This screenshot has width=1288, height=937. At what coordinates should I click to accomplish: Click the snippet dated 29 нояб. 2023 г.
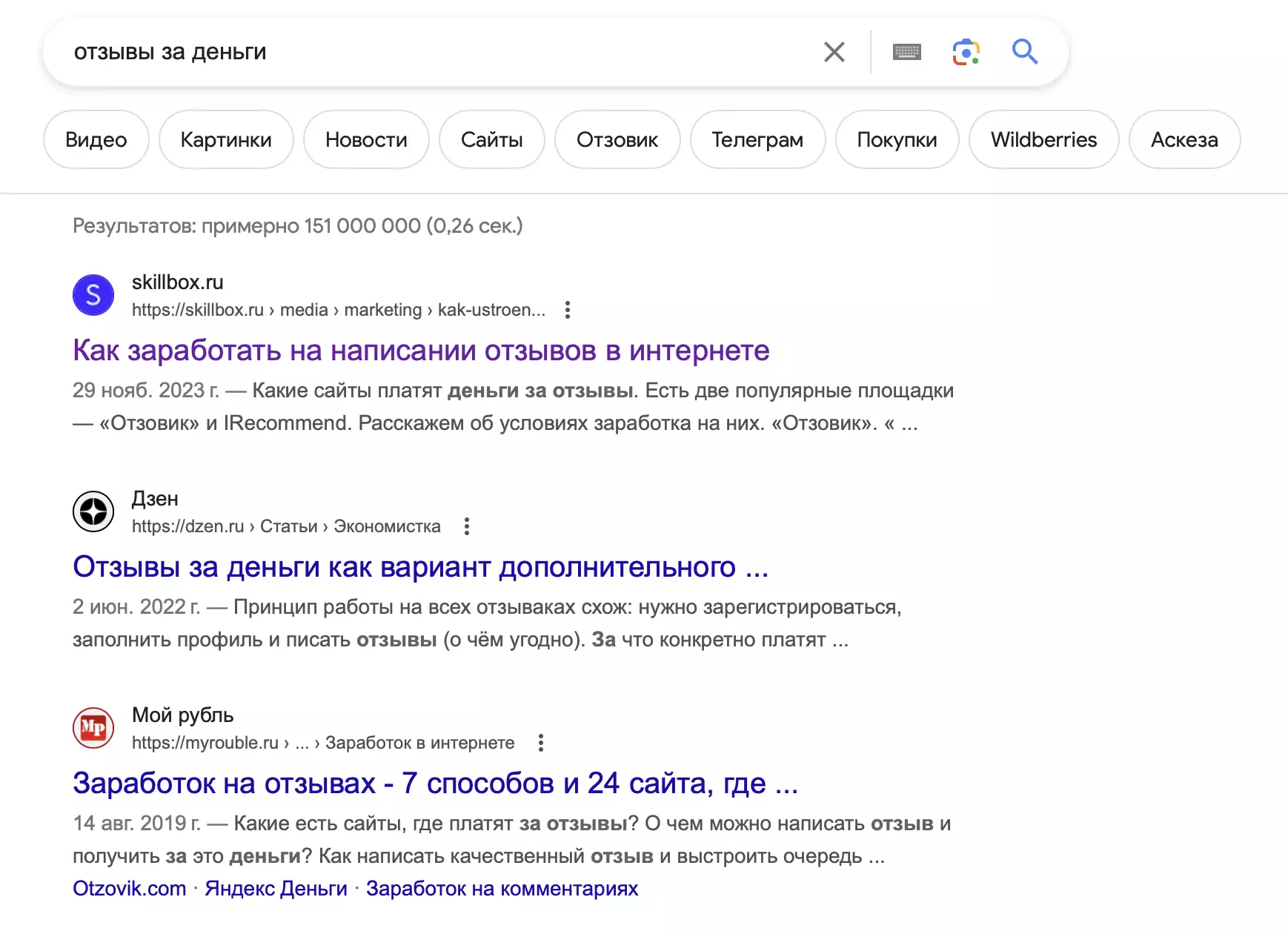[x=513, y=407]
